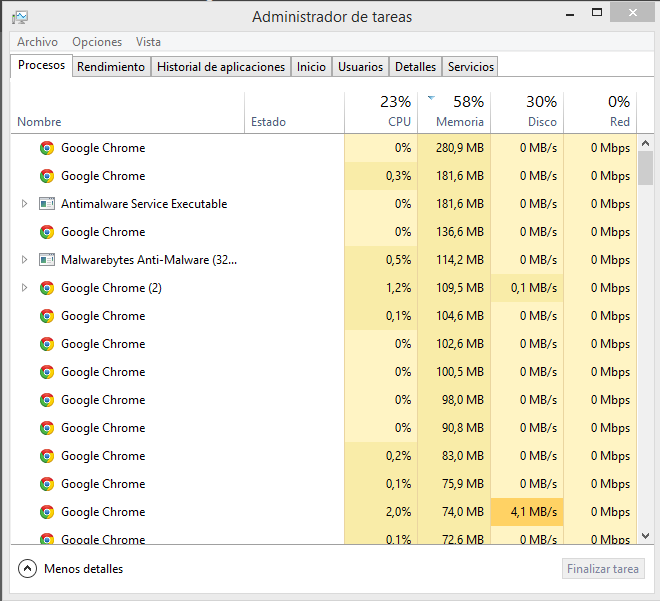Screen dimensions: 660x601
Task: Click the Chrome icon in the 83,0 MB row
Action: click(x=47, y=456)
